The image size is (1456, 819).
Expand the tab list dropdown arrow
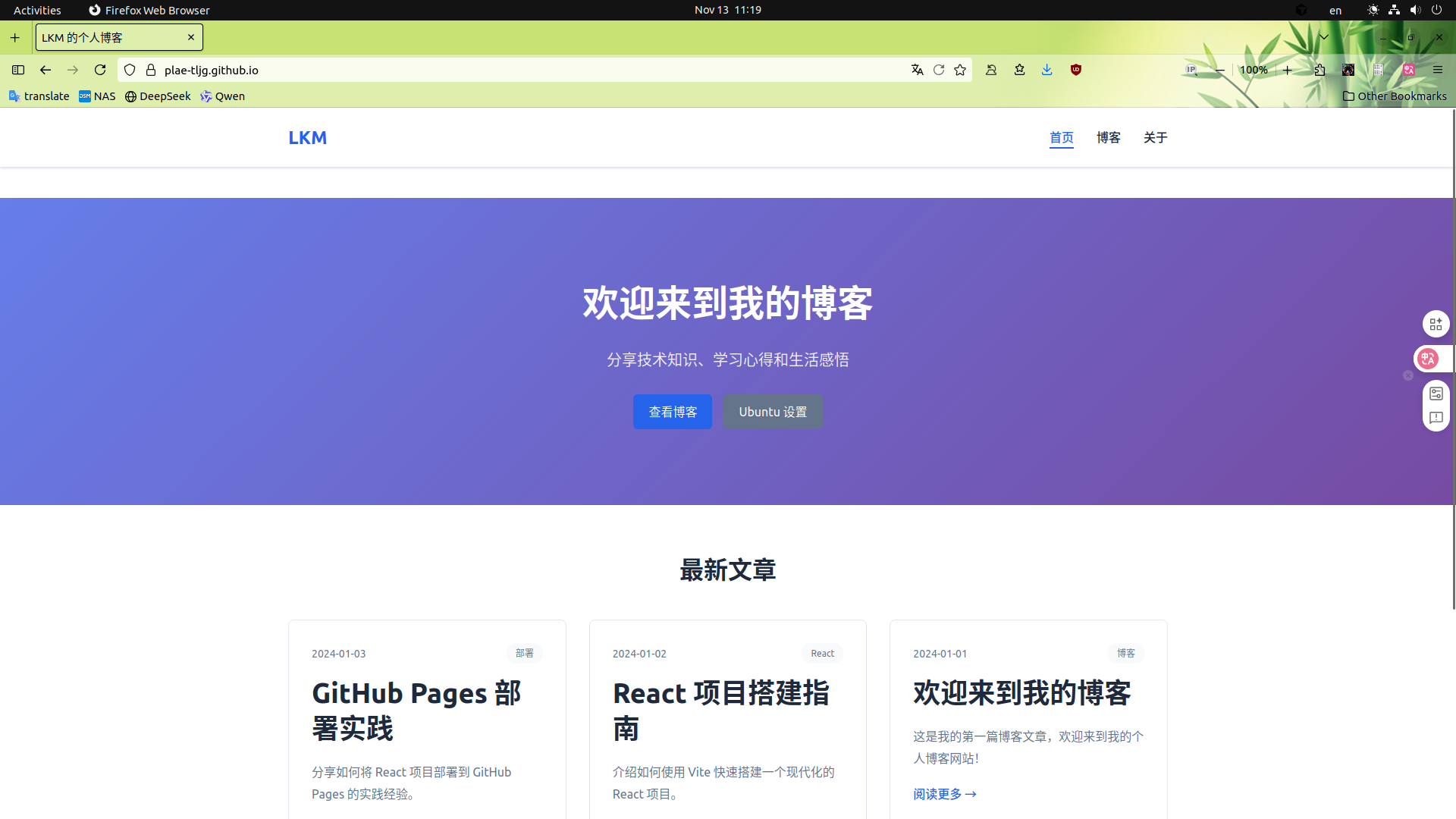[1325, 36]
